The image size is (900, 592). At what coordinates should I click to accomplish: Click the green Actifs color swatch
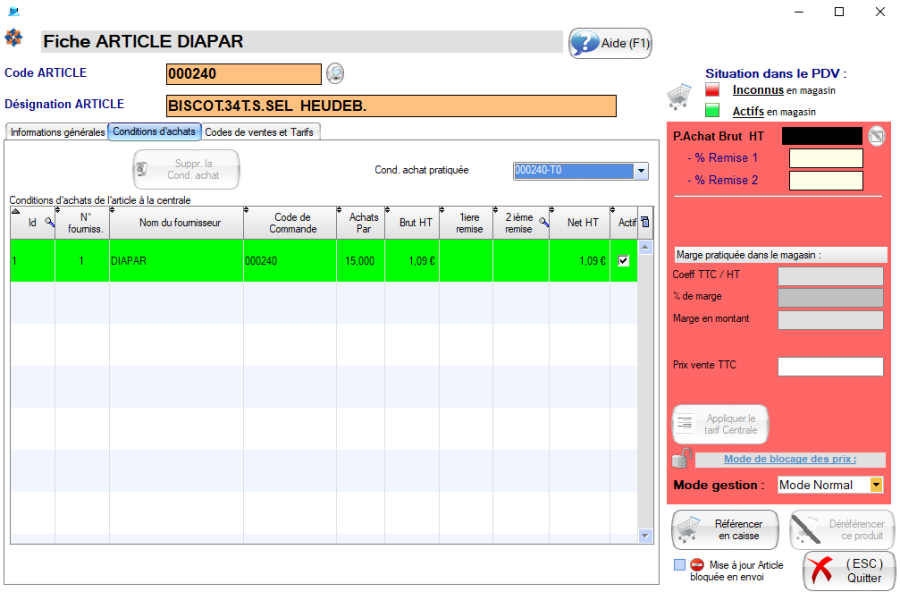click(713, 108)
